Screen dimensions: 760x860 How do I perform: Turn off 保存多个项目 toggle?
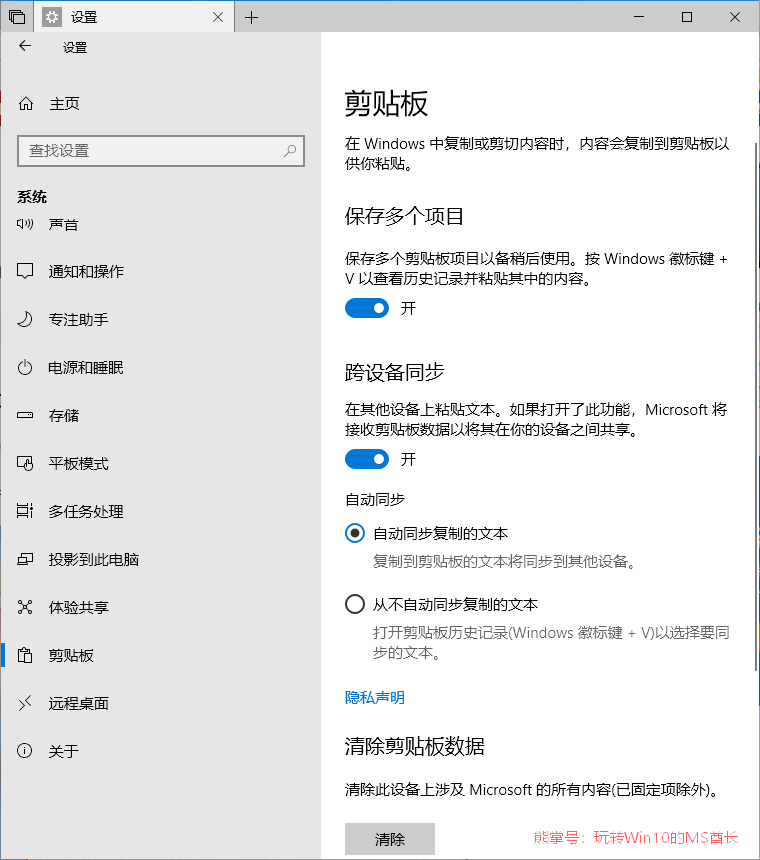pos(367,308)
